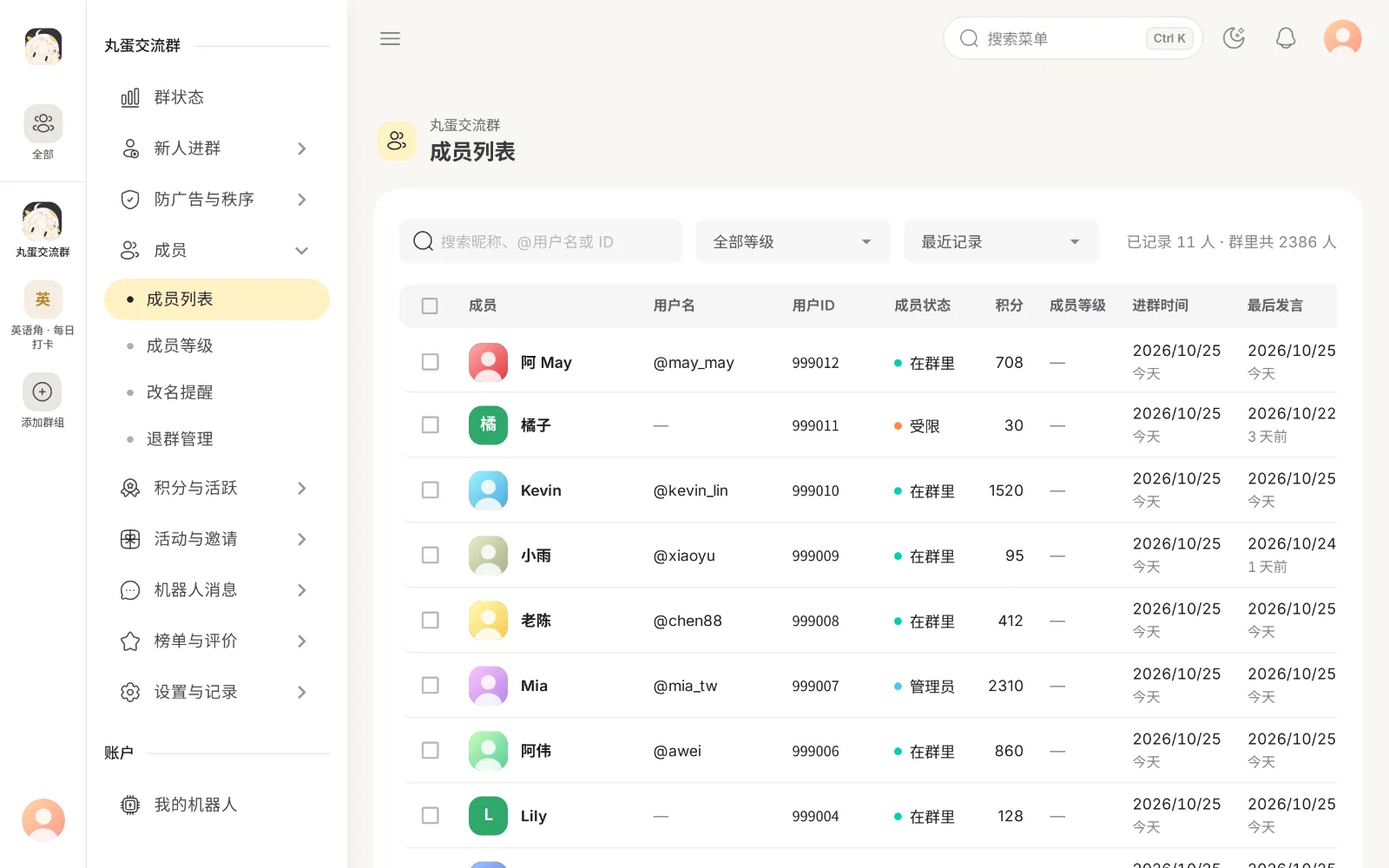Check the 阿 May row checkbox

coord(430,362)
